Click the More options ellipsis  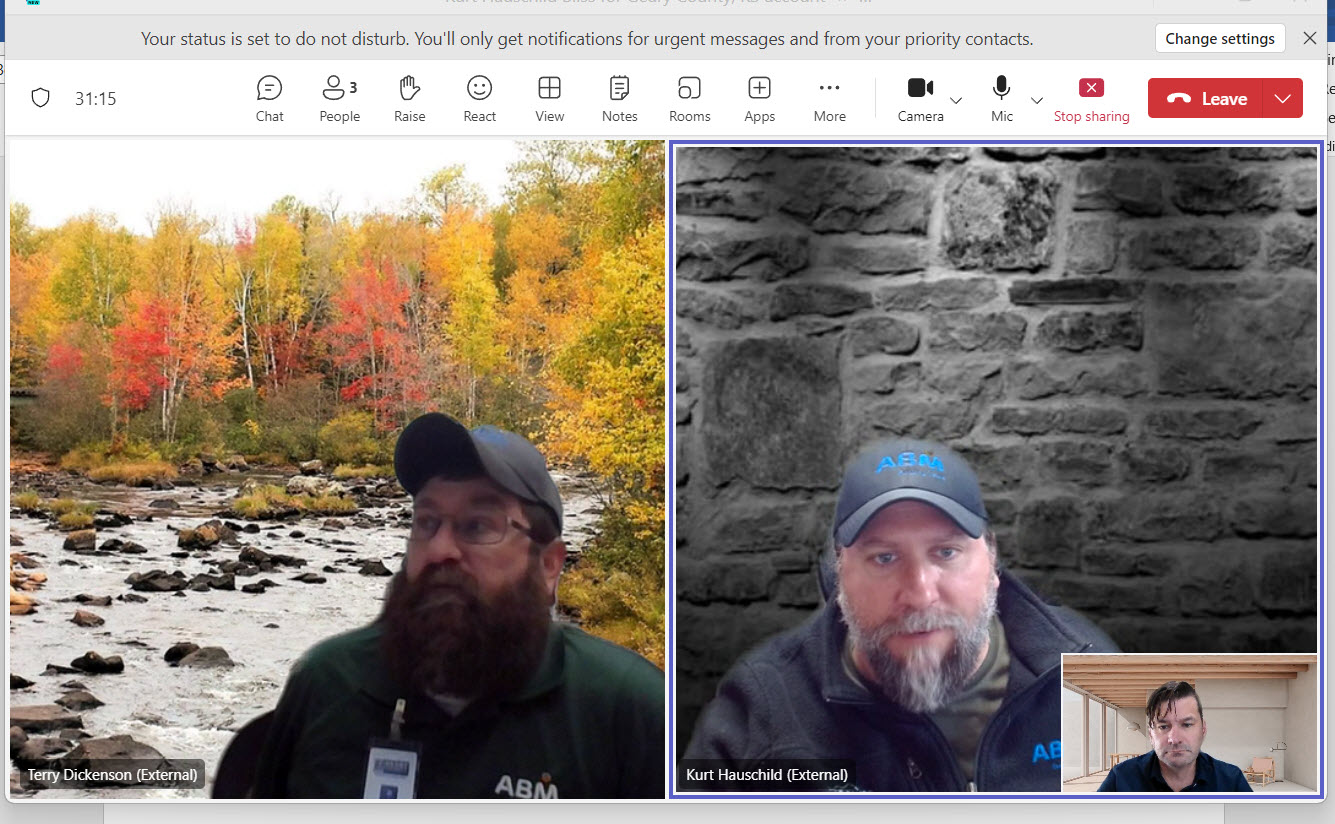(829, 99)
